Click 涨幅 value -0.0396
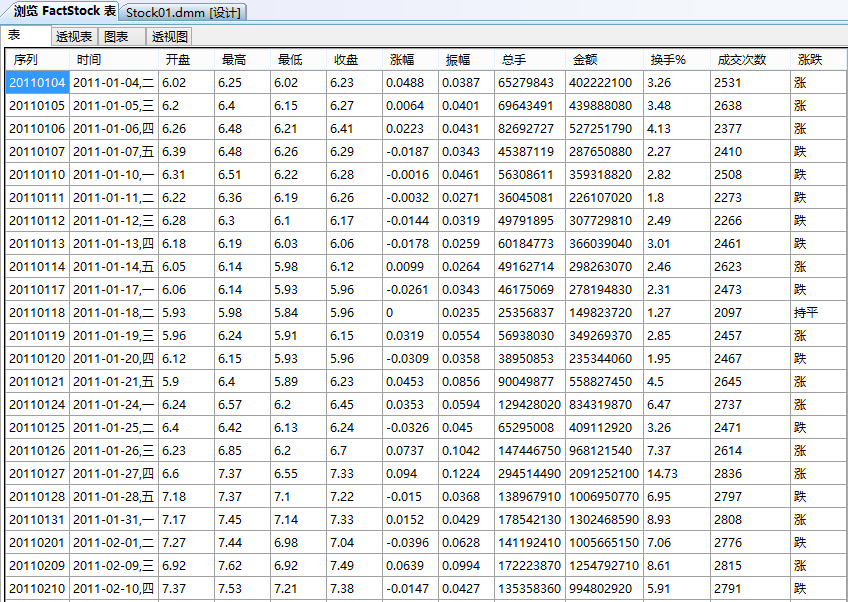Viewport: 848px width, 602px height. (410, 543)
